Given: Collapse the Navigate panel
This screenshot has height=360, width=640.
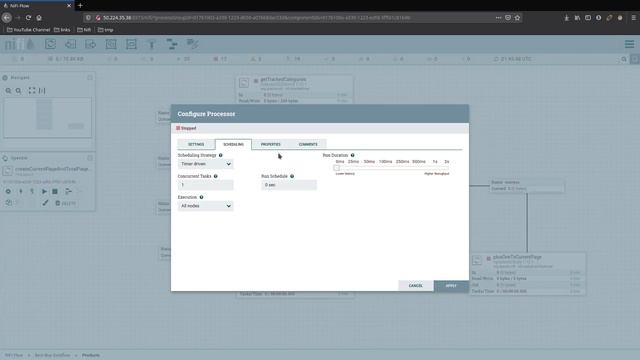Looking at the screenshot, I should 90,78.
